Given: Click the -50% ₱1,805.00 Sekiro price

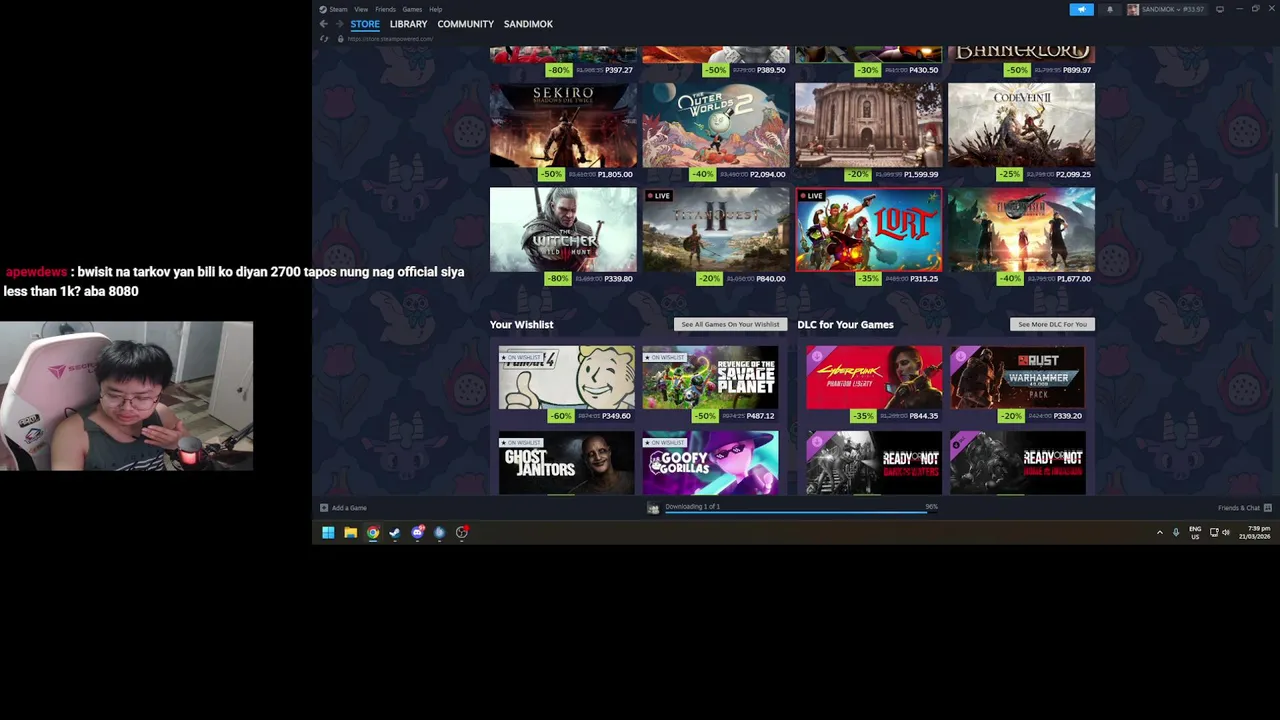Looking at the screenshot, I should pos(588,174).
